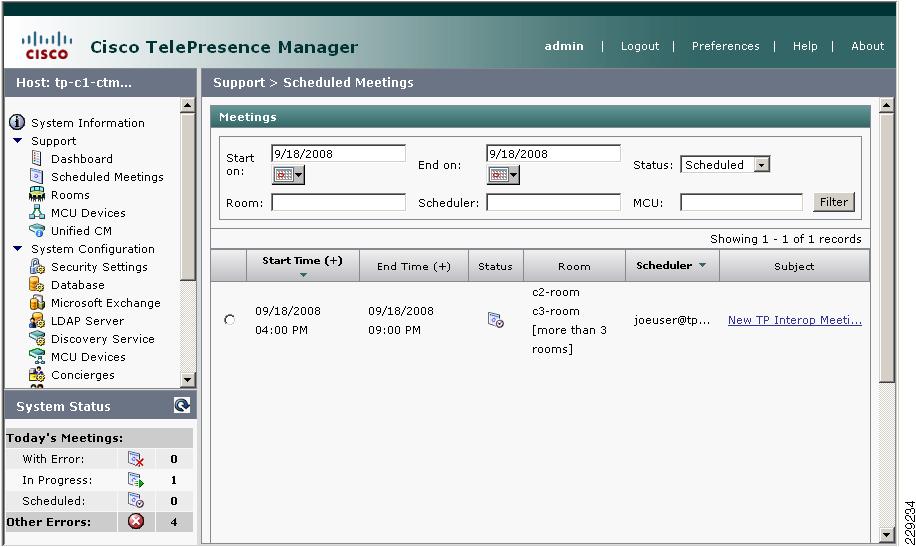Click the Scheduler column sort arrow
916x547 pixels.
pos(702,265)
